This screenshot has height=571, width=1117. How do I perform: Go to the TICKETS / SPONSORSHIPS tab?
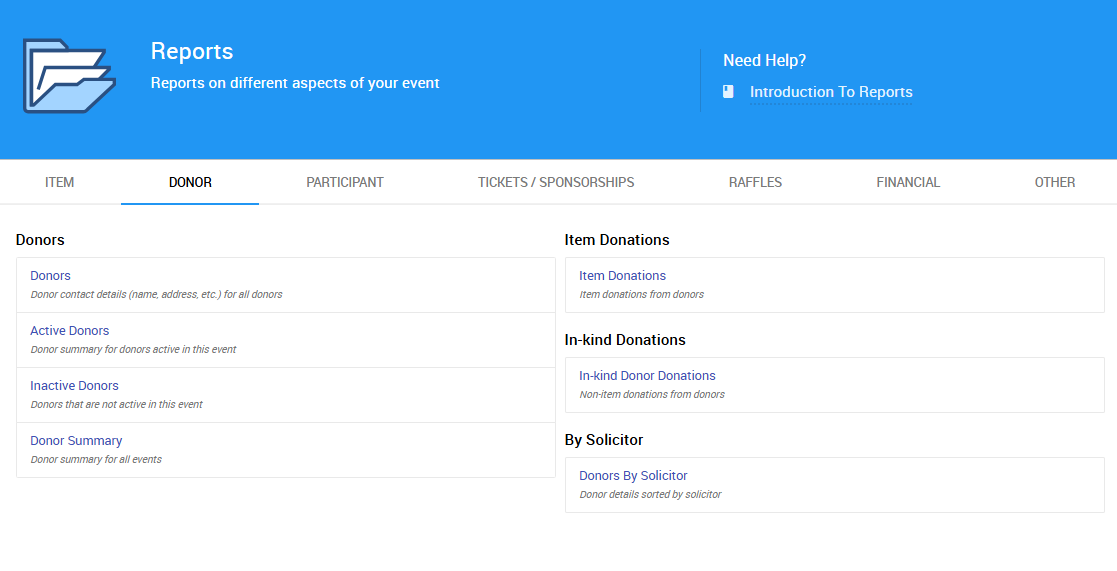pyautogui.click(x=556, y=182)
